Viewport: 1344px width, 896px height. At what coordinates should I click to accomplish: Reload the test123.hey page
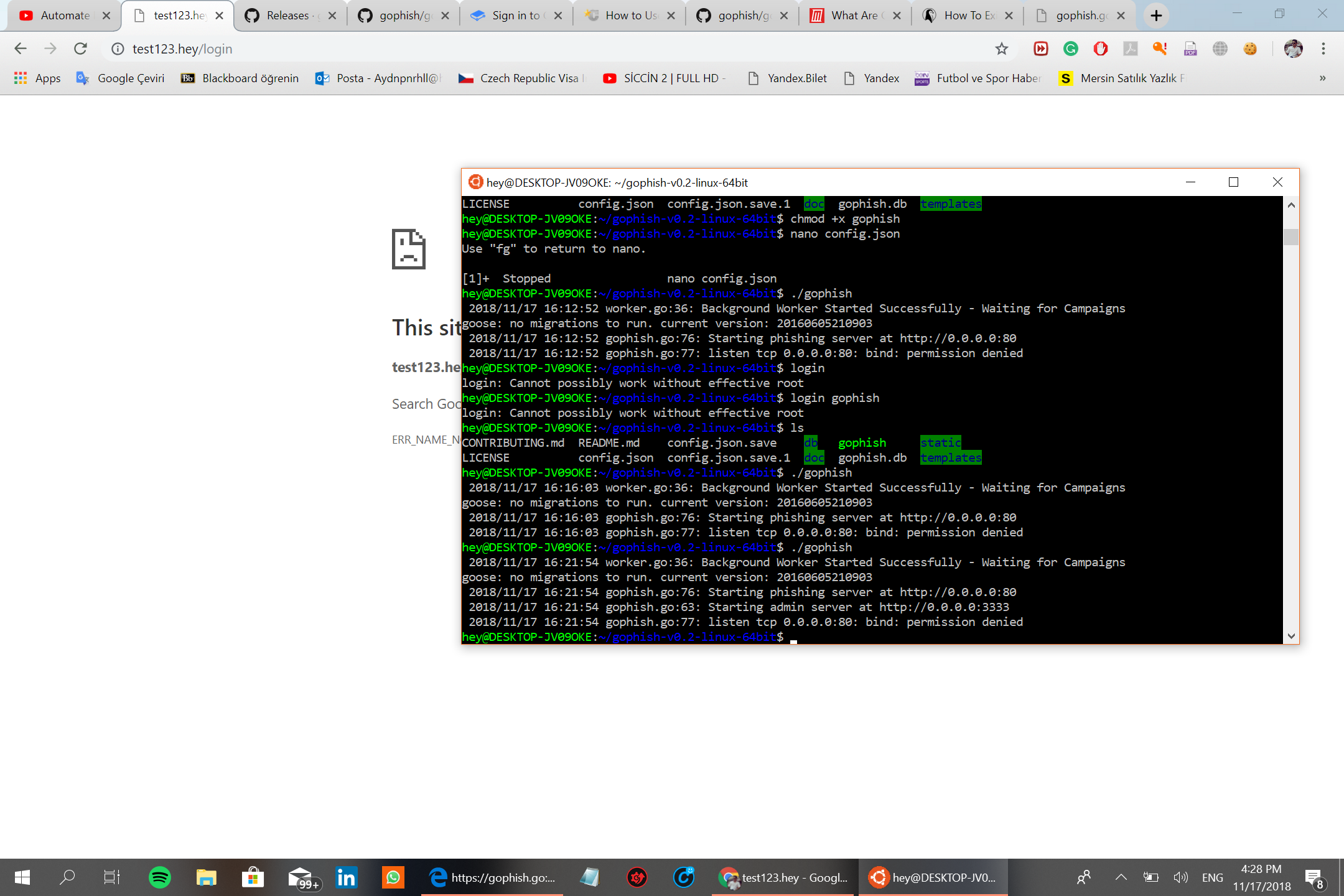(x=80, y=49)
